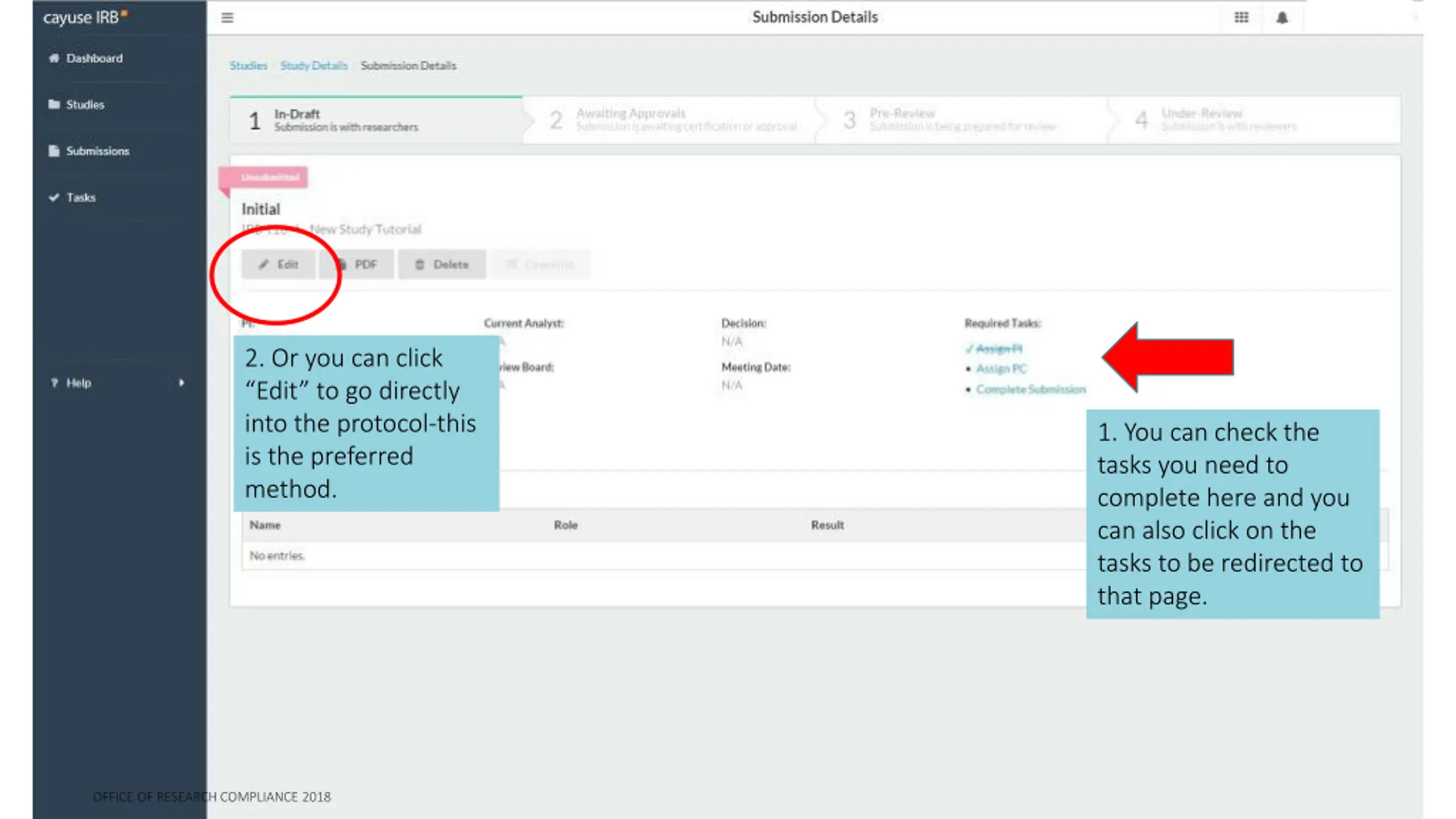The image size is (1456, 819).
Task: Click the Submissions document icon
Action: (54, 151)
